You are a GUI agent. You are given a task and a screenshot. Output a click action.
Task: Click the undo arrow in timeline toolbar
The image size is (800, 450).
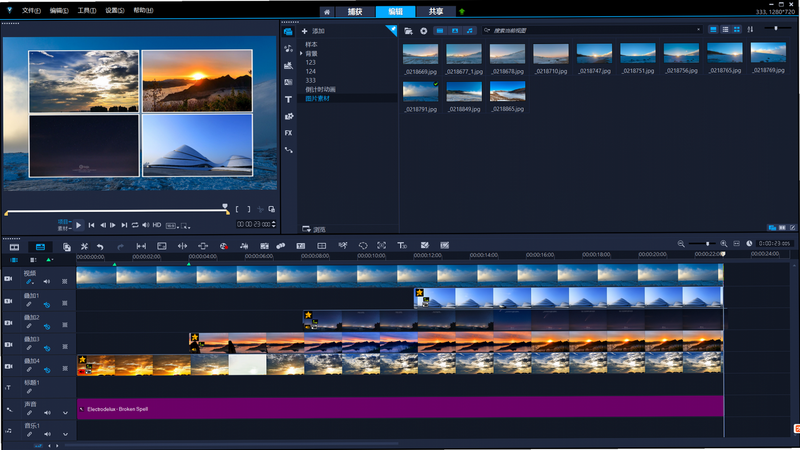pyautogui.click(x=100, y=247)
